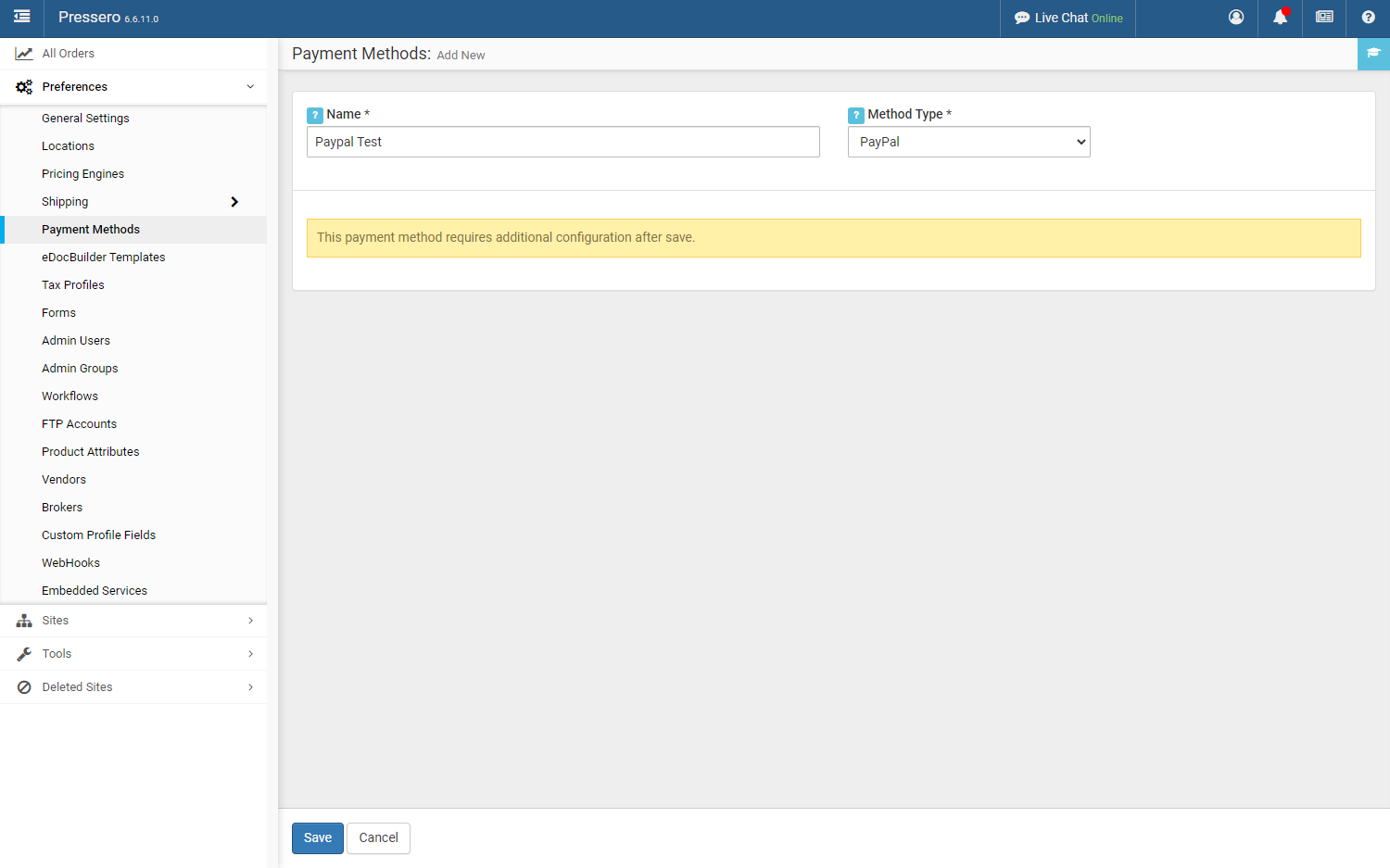
Task: Click the All Orders link
Action: [x=69, y=54]
